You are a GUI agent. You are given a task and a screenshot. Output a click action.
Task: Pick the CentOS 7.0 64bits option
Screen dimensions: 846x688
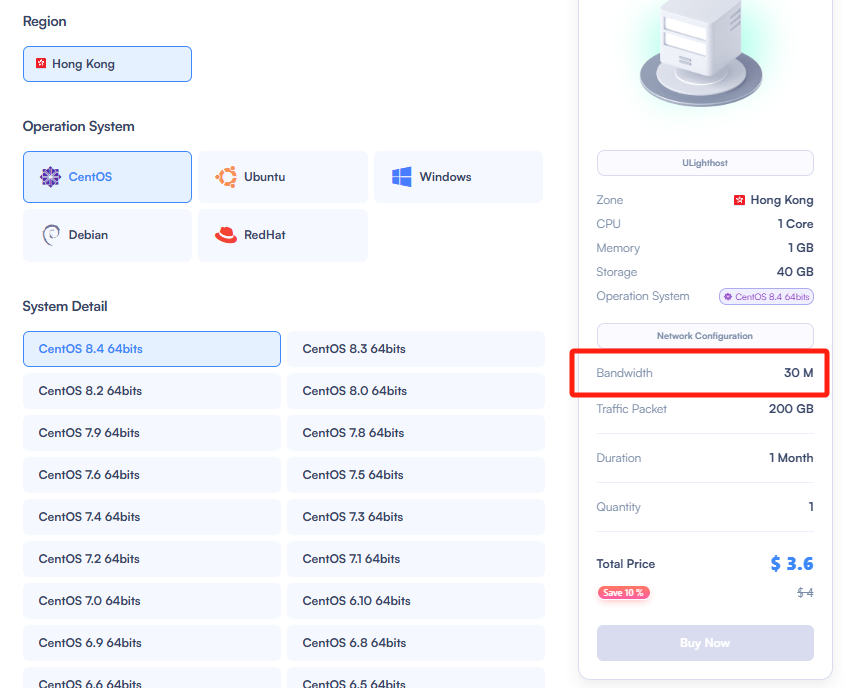(x=152, y=602)
